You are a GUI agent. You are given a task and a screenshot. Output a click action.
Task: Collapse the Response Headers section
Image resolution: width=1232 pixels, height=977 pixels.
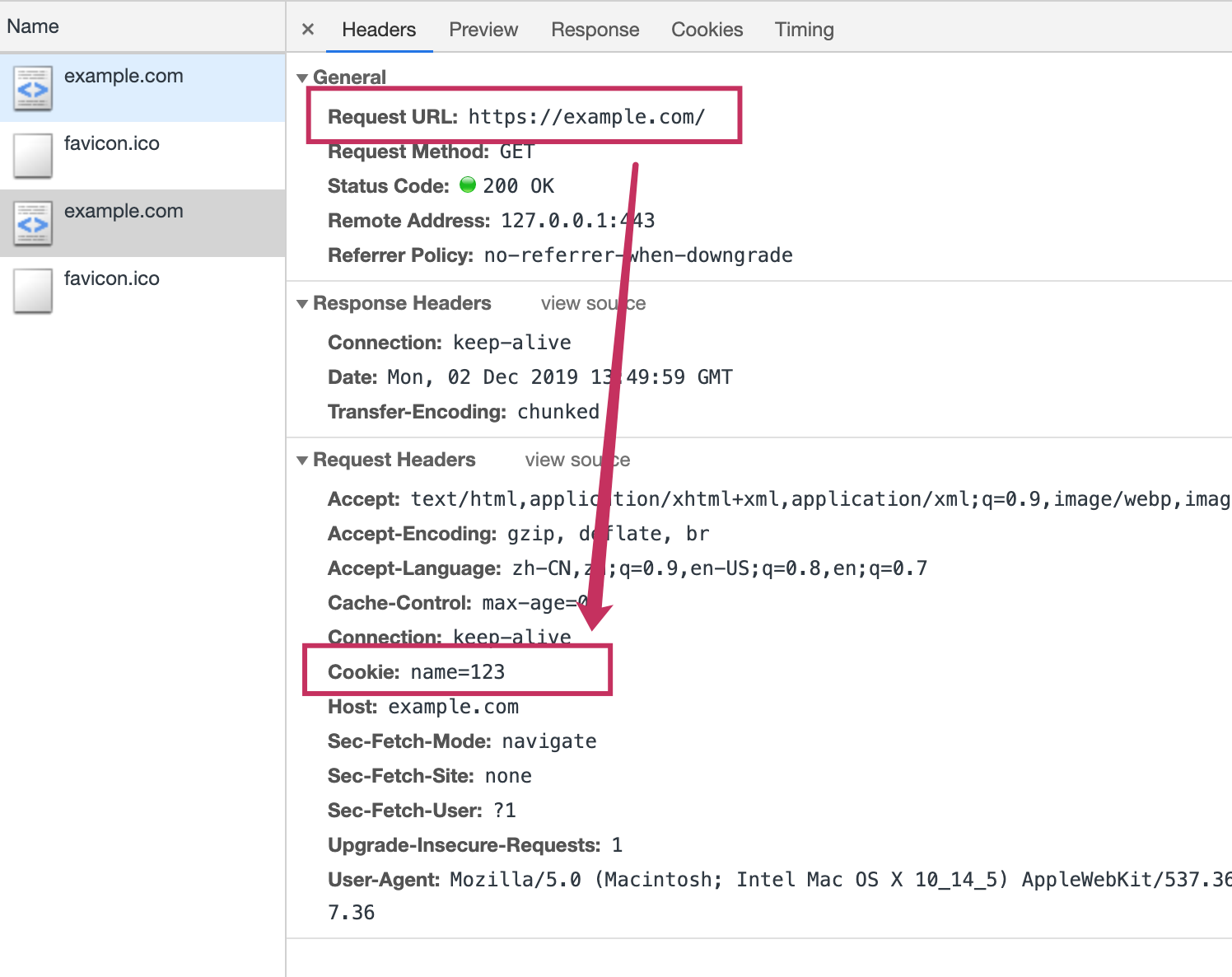(302, 304)
